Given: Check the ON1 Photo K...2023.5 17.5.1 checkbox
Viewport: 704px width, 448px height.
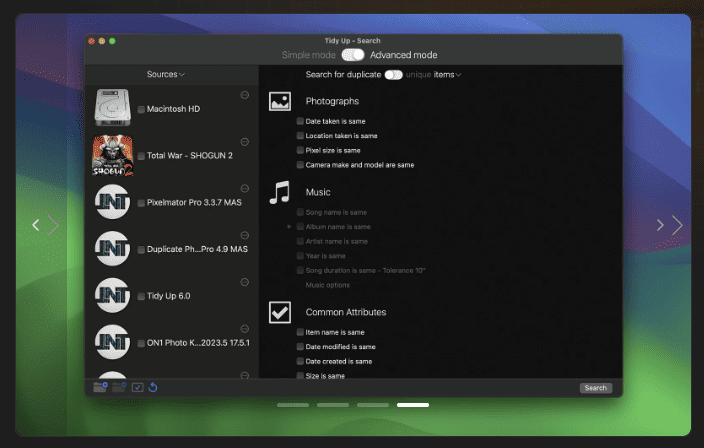Looking at the screenshot, I should tap(141, 343).
